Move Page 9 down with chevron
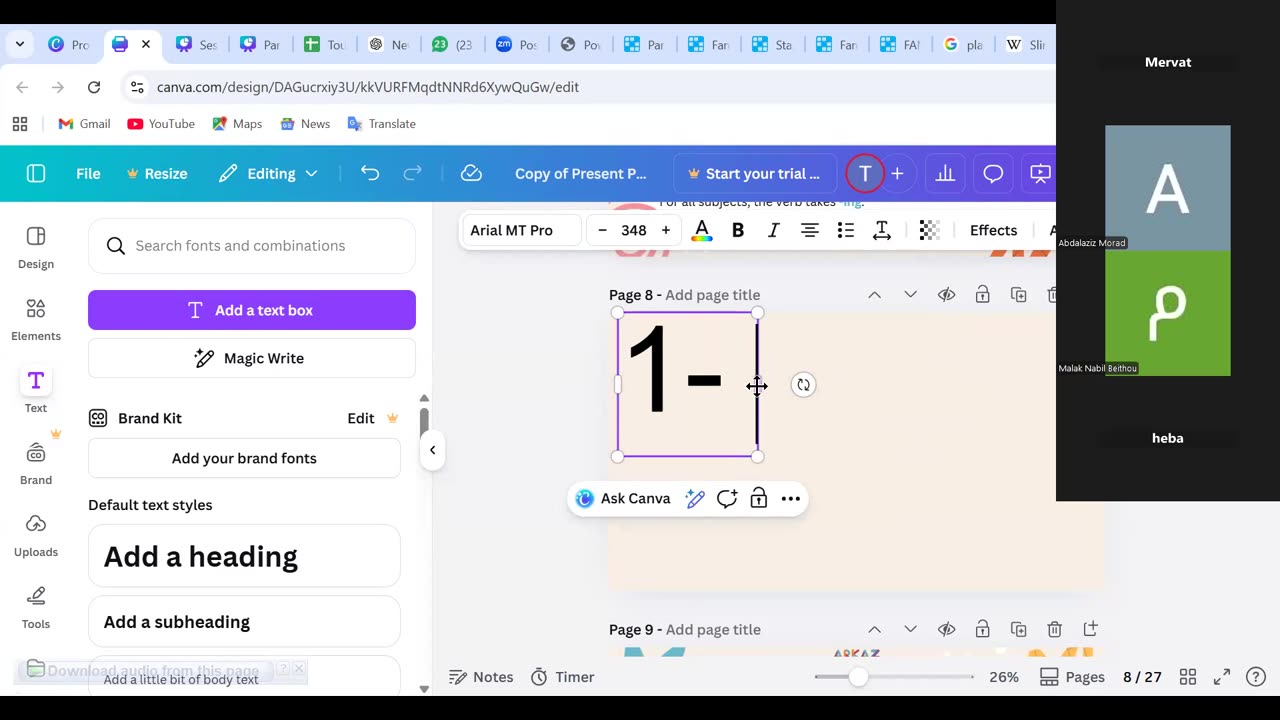1280x720 pixels. pos(910,629)
